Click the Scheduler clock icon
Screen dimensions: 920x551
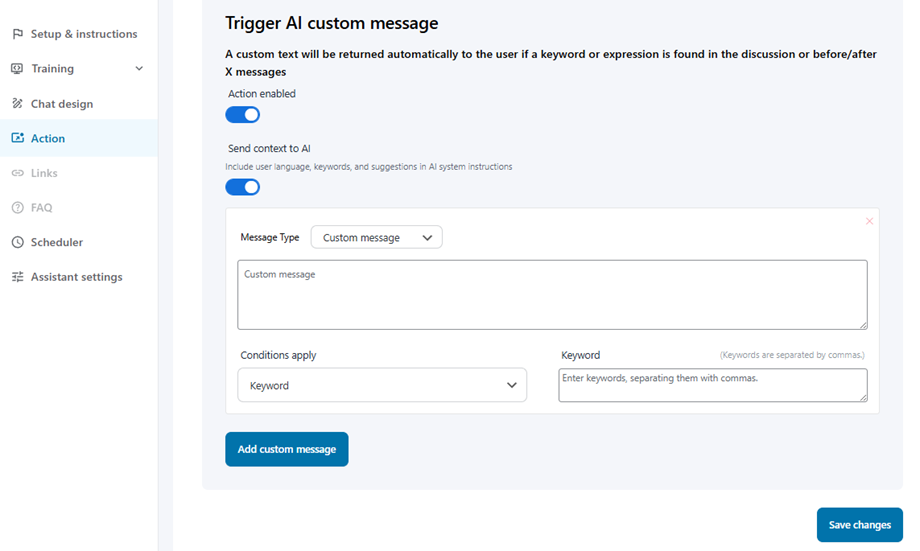[x=17, y=242]
